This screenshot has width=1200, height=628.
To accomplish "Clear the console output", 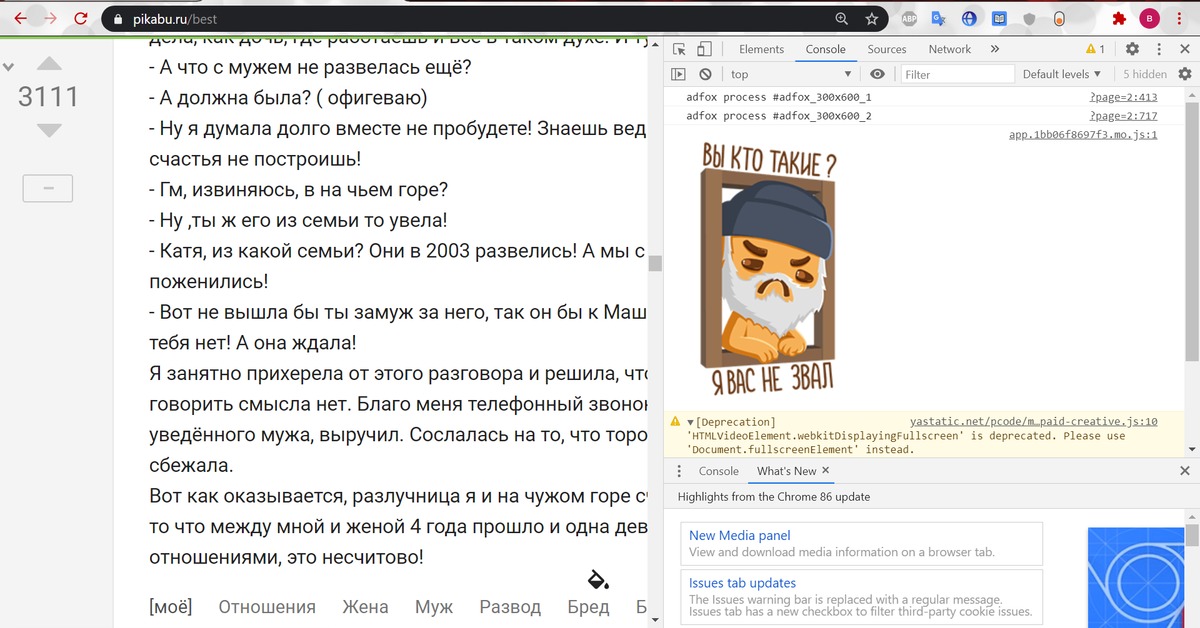I will pos(705,74).
